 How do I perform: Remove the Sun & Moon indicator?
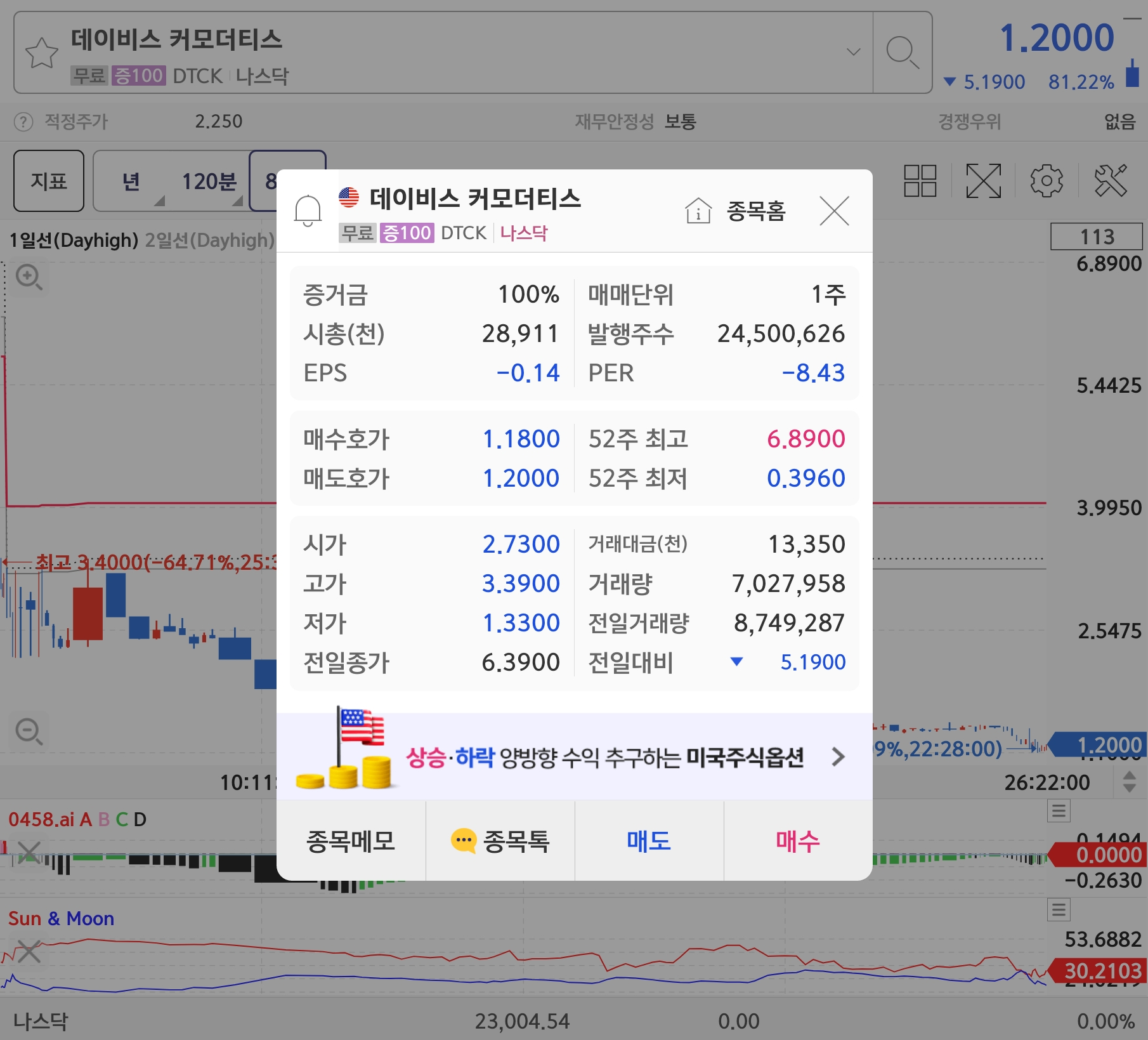coord(29,951)
